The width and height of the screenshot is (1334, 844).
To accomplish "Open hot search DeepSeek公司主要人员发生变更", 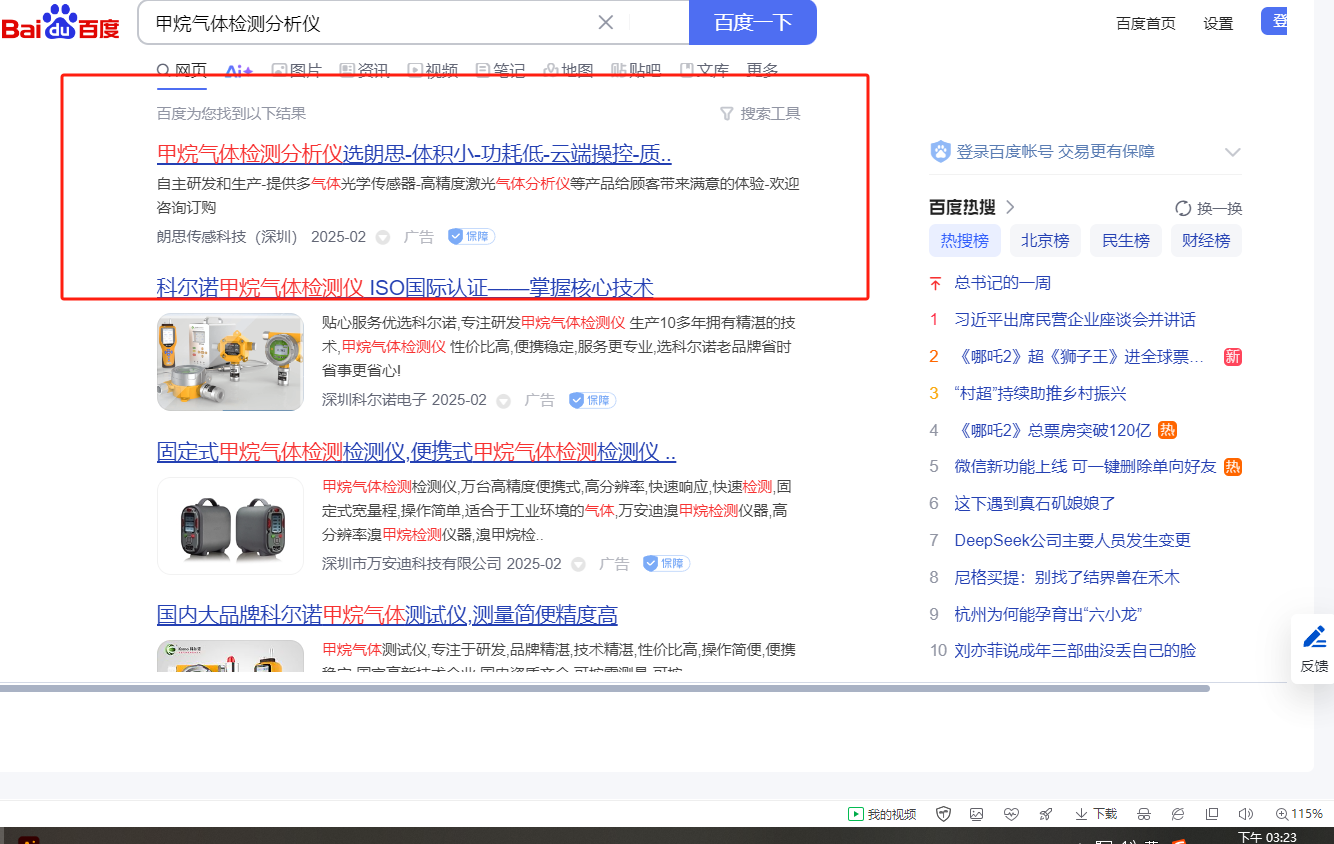I will 1073,540.
